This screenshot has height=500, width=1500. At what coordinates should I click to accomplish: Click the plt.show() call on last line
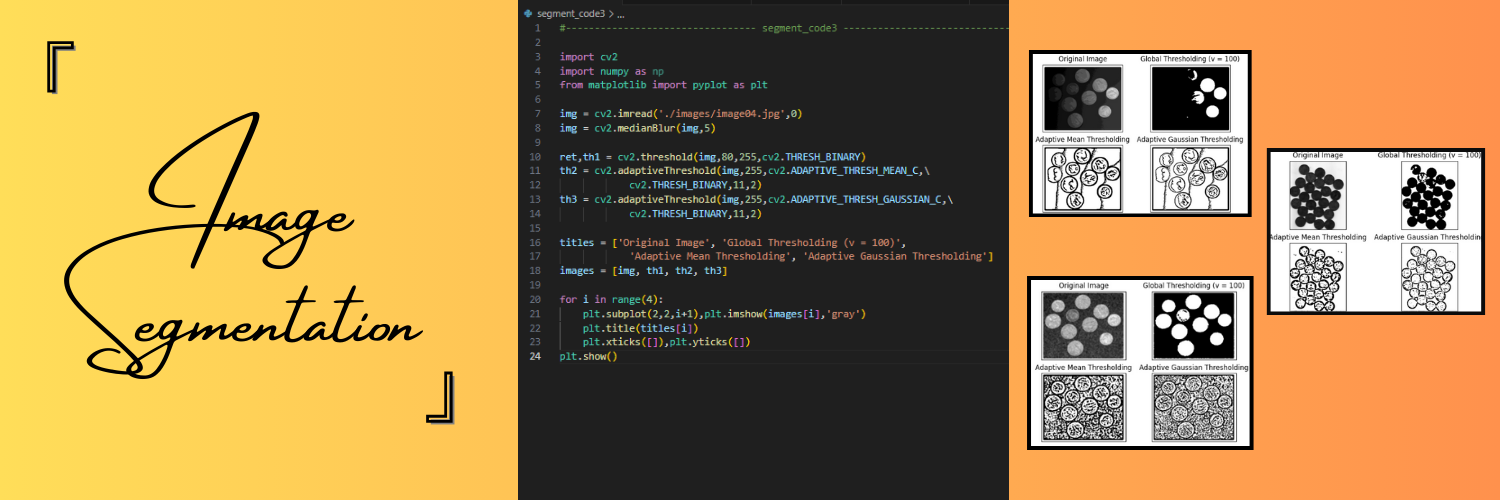[x=589, y=356]
